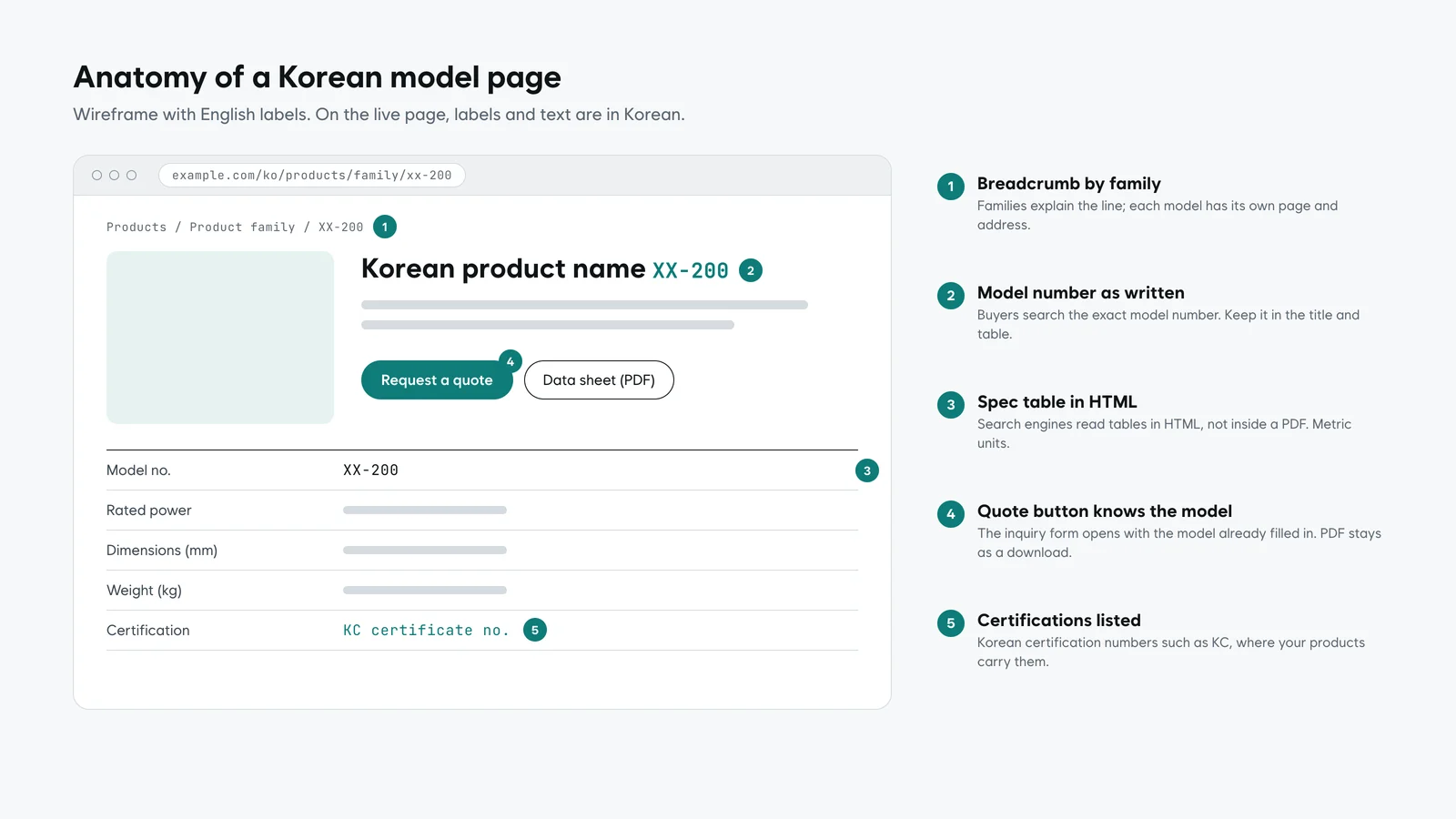Click the Rated power row label
Viewport: 1456px width, 819px height.
[149, 511]
